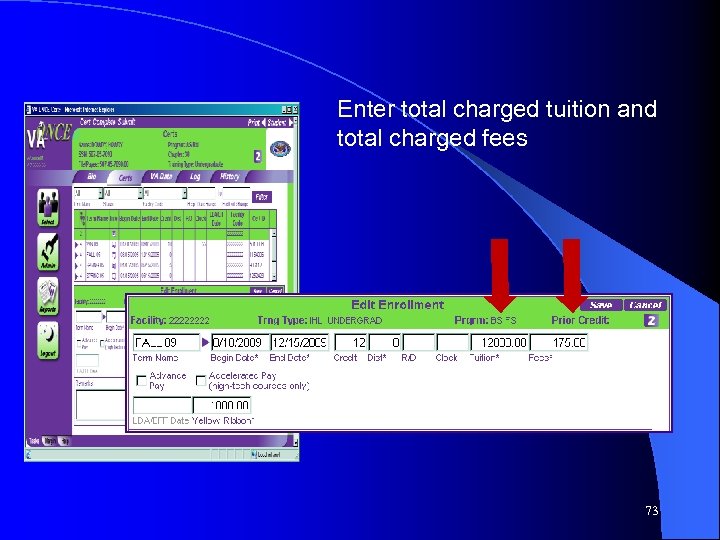Click the sort icon in table header corner
Screen dimensions: 720x540
(x=83, y=218)
